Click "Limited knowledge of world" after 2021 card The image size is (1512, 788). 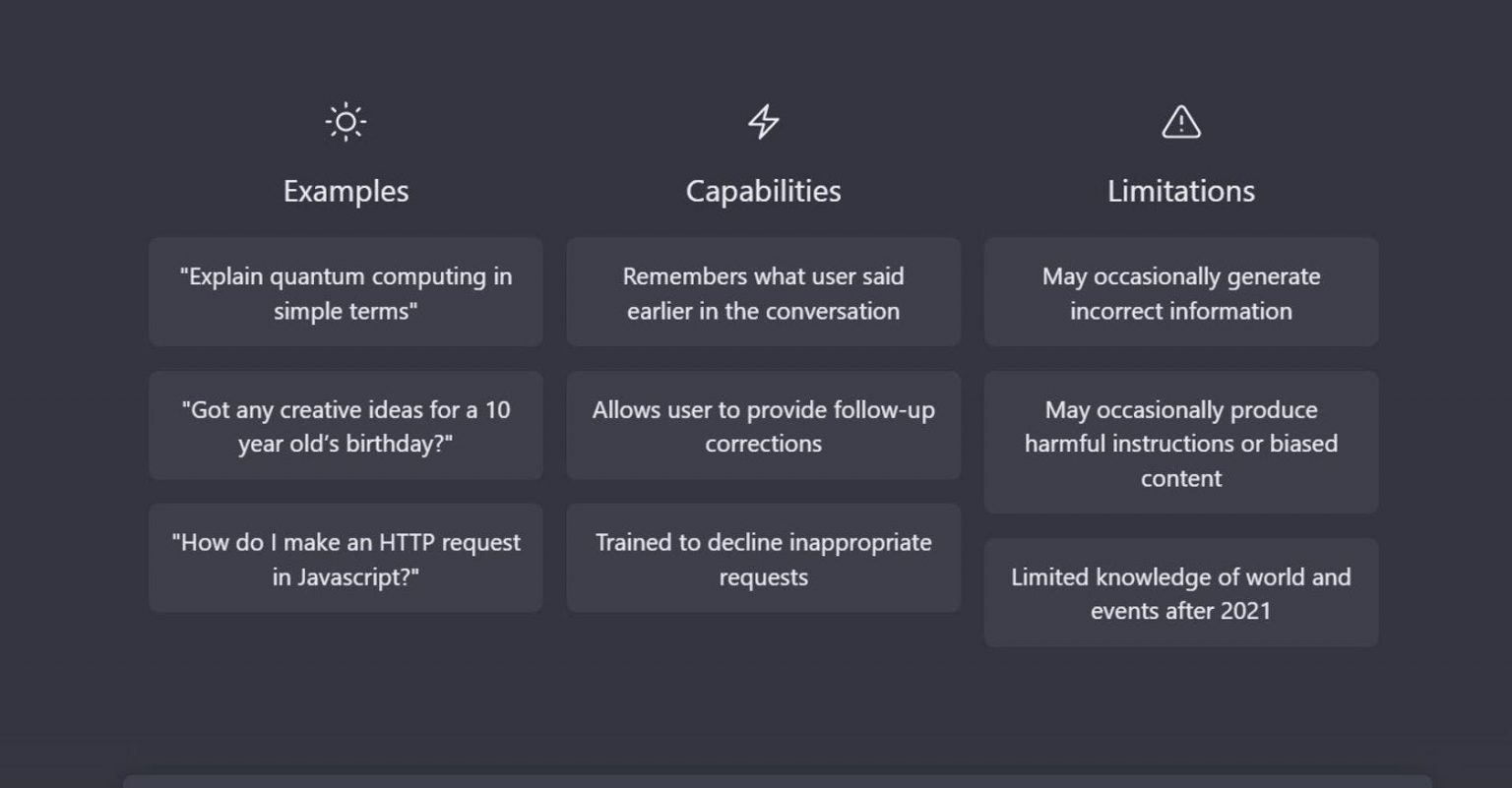(1180, 592)
